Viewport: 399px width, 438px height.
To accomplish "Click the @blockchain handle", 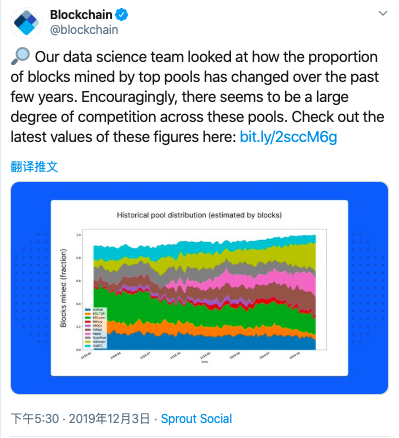I will [84, 30].
